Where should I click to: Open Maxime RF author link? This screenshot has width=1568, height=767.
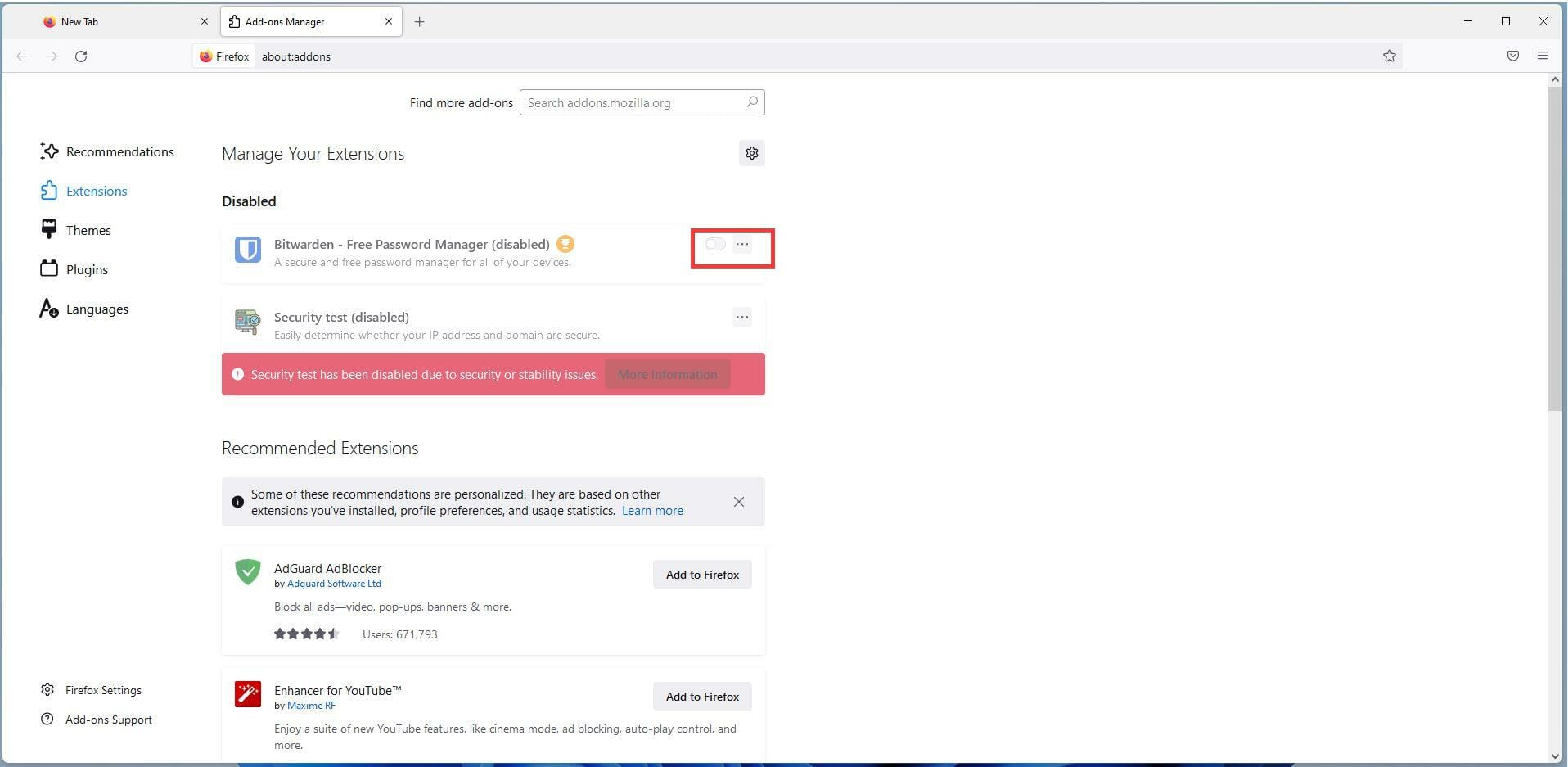coord(311,706)
